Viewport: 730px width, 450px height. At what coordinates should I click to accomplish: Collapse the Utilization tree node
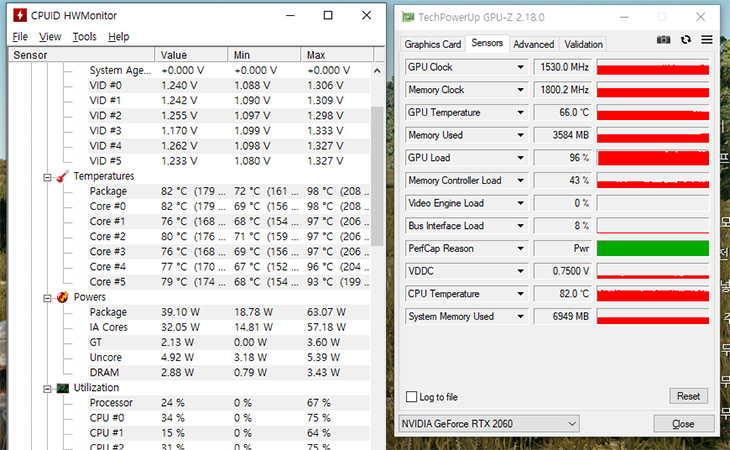click(47, 389)
